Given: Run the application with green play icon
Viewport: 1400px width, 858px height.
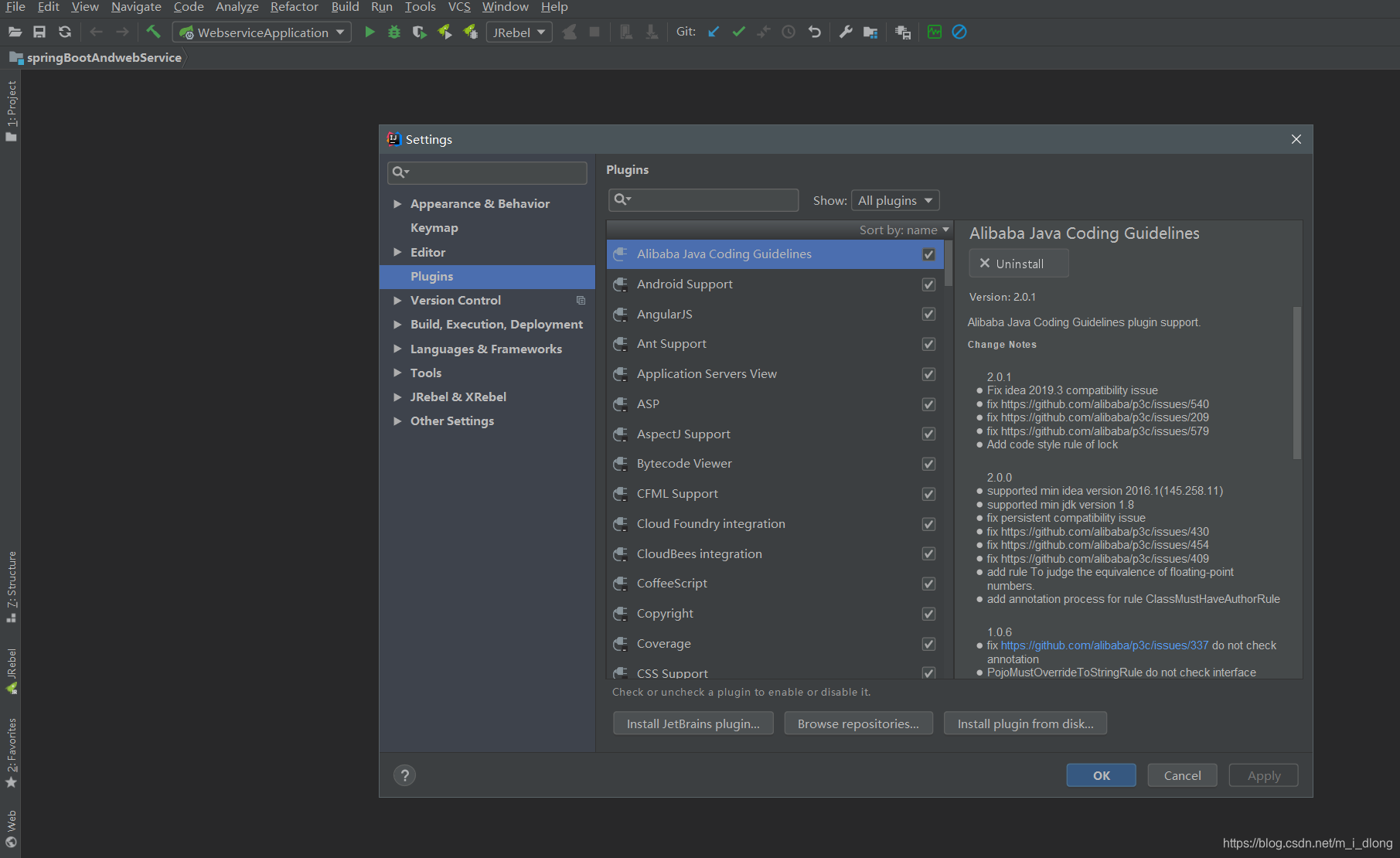Looking at the screenshot, I should tap(370, 32).
